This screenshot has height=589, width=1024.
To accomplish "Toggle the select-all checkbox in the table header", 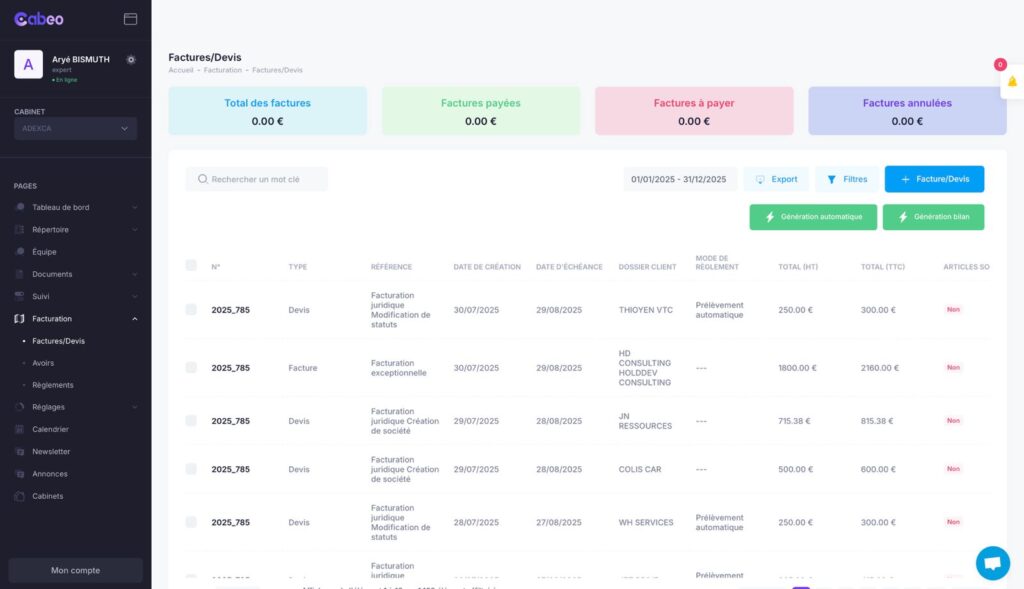I will click(x=191, y=265).
